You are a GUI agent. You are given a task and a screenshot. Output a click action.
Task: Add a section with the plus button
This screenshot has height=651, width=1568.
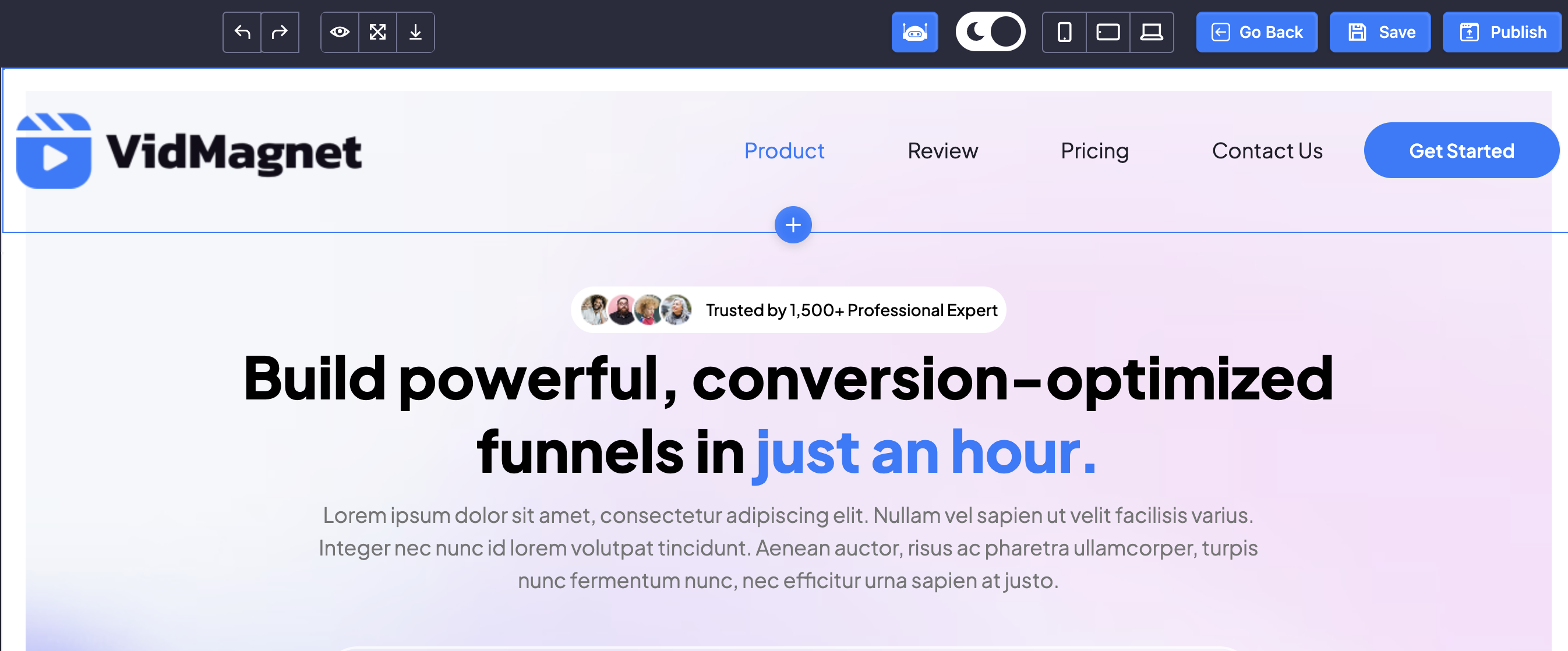(x=793, y=225)
